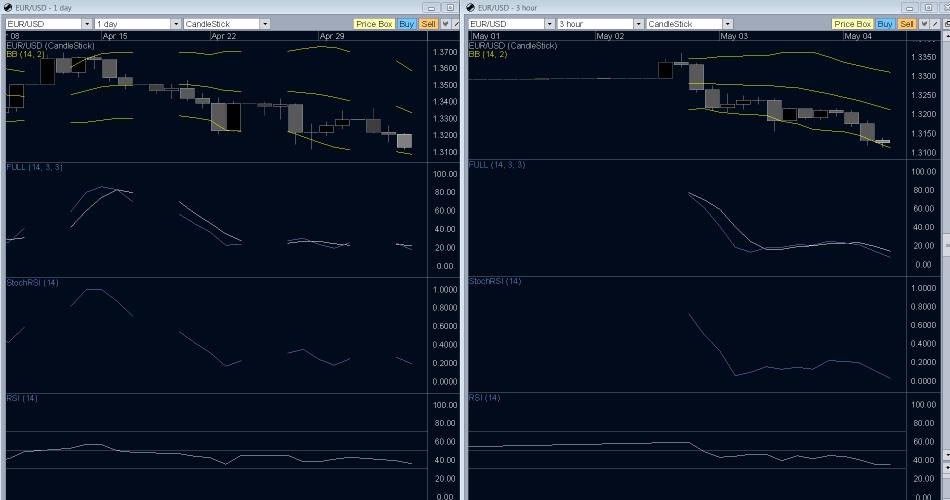This screenshot has width=950, height=500.
Task: Select the FULL (14, 3, 3) label in the 1 day chart
Action: coord(34,167)
